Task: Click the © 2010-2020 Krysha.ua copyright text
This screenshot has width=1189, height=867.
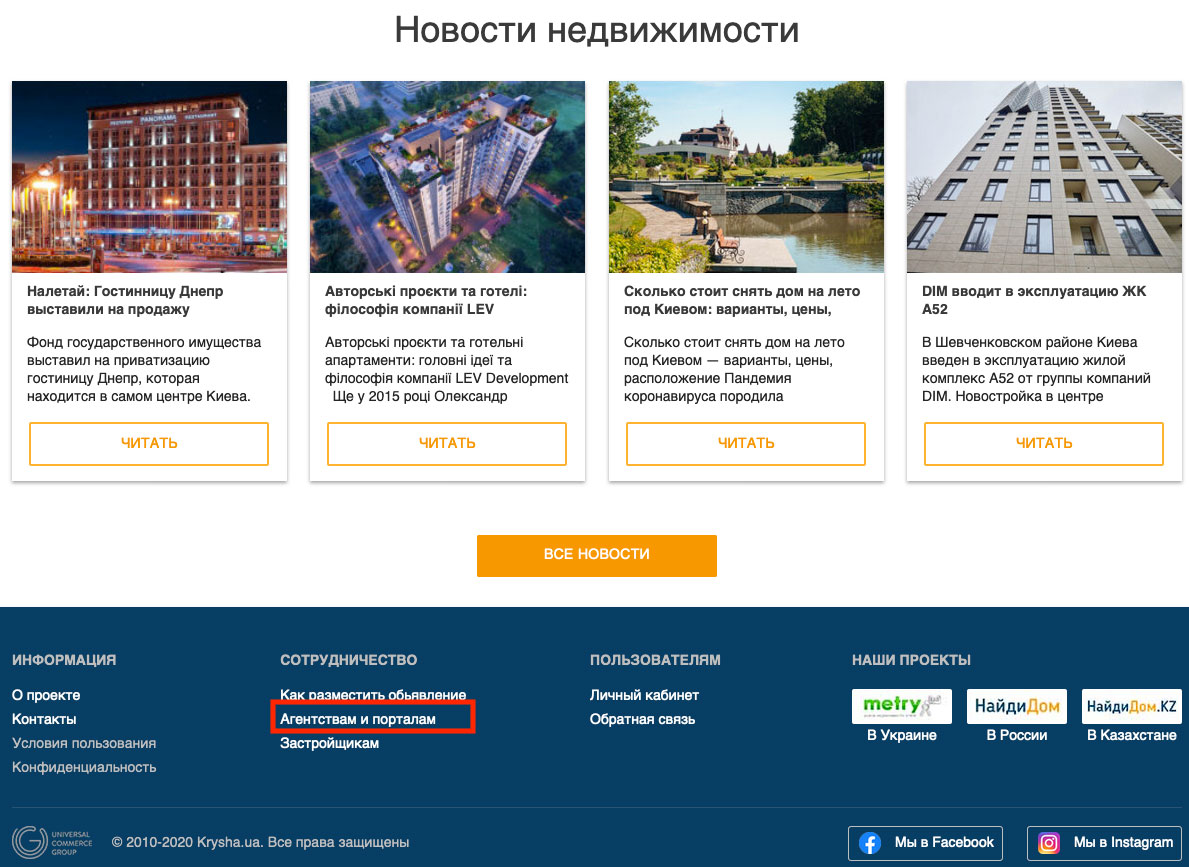Action: 260,843
